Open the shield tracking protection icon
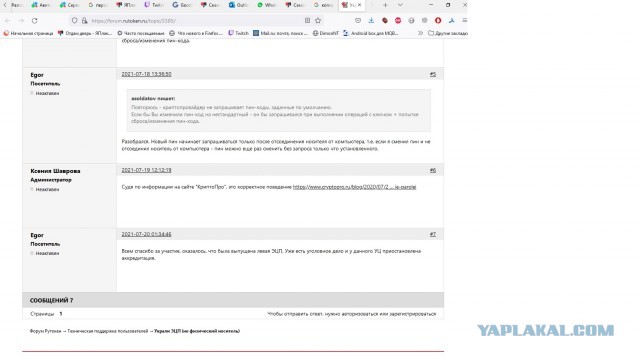 click(74, 20)
